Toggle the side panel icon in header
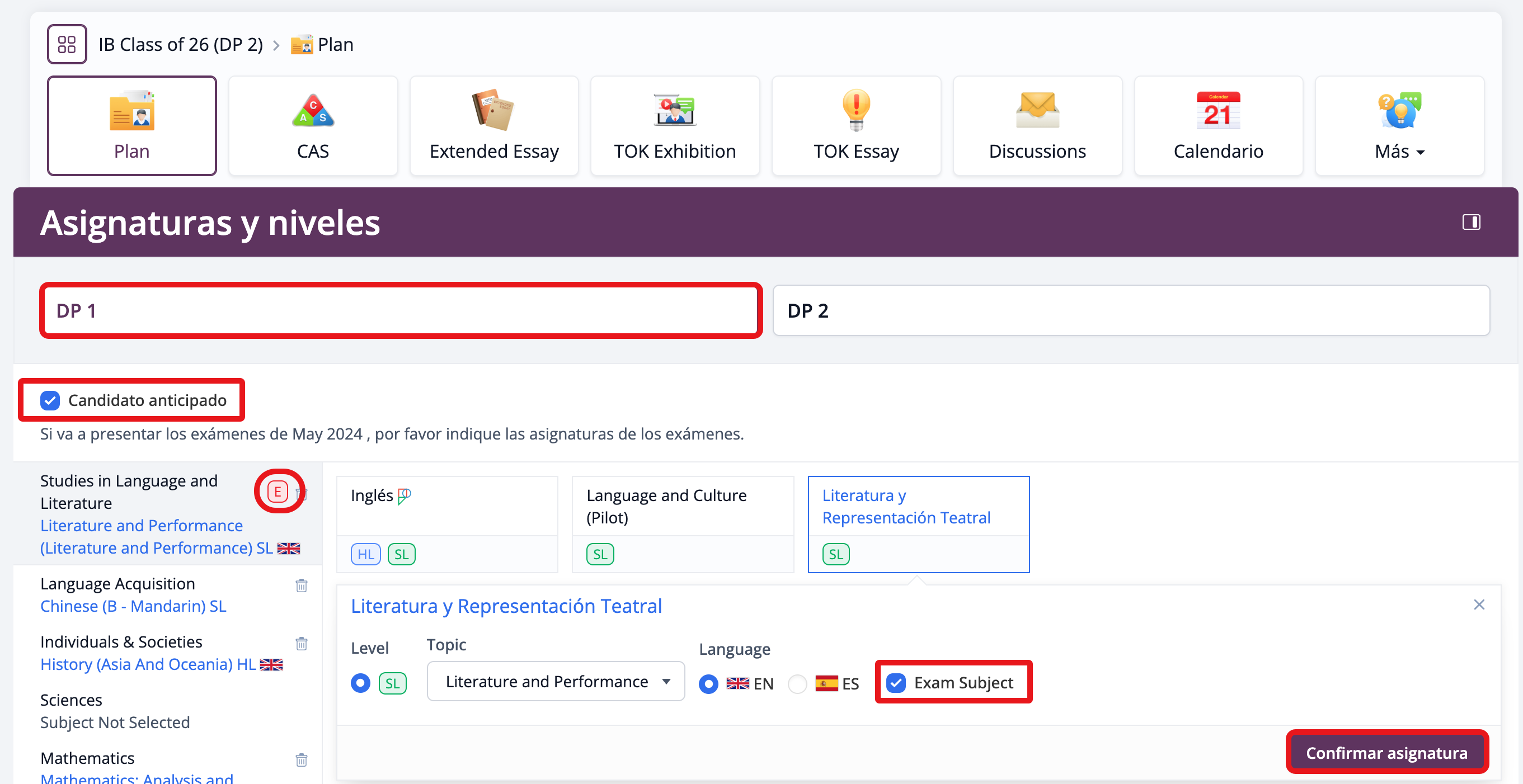Image resolution: width=1523 pixels, height=784 pixels. [1471, 222]
